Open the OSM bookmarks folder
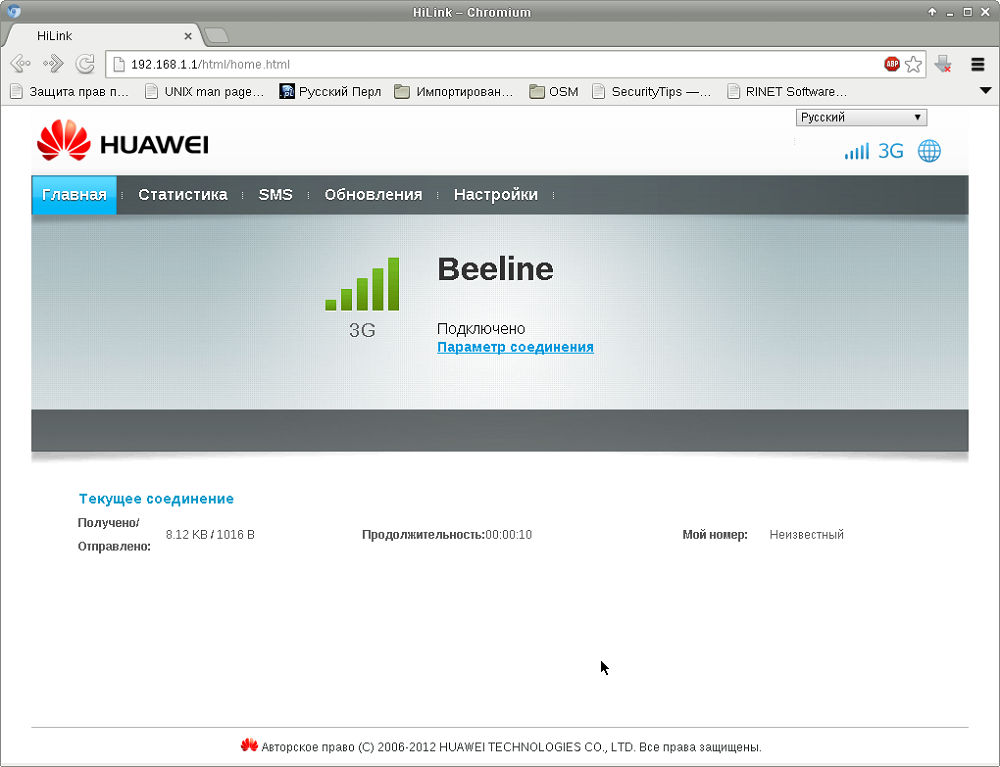The image size is (1000, 767). (554, 91)
